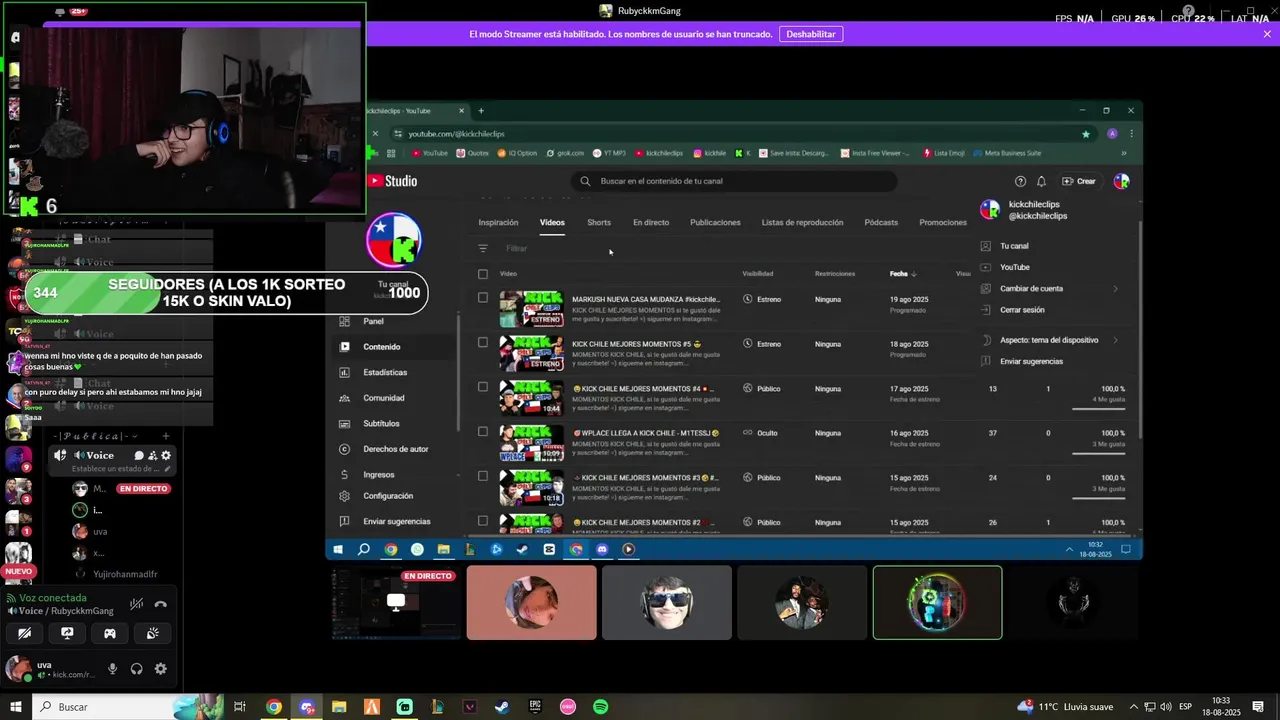Share your screen in Discord
1280x720 pixels.
pyautogui.click(x=67, y=633)
